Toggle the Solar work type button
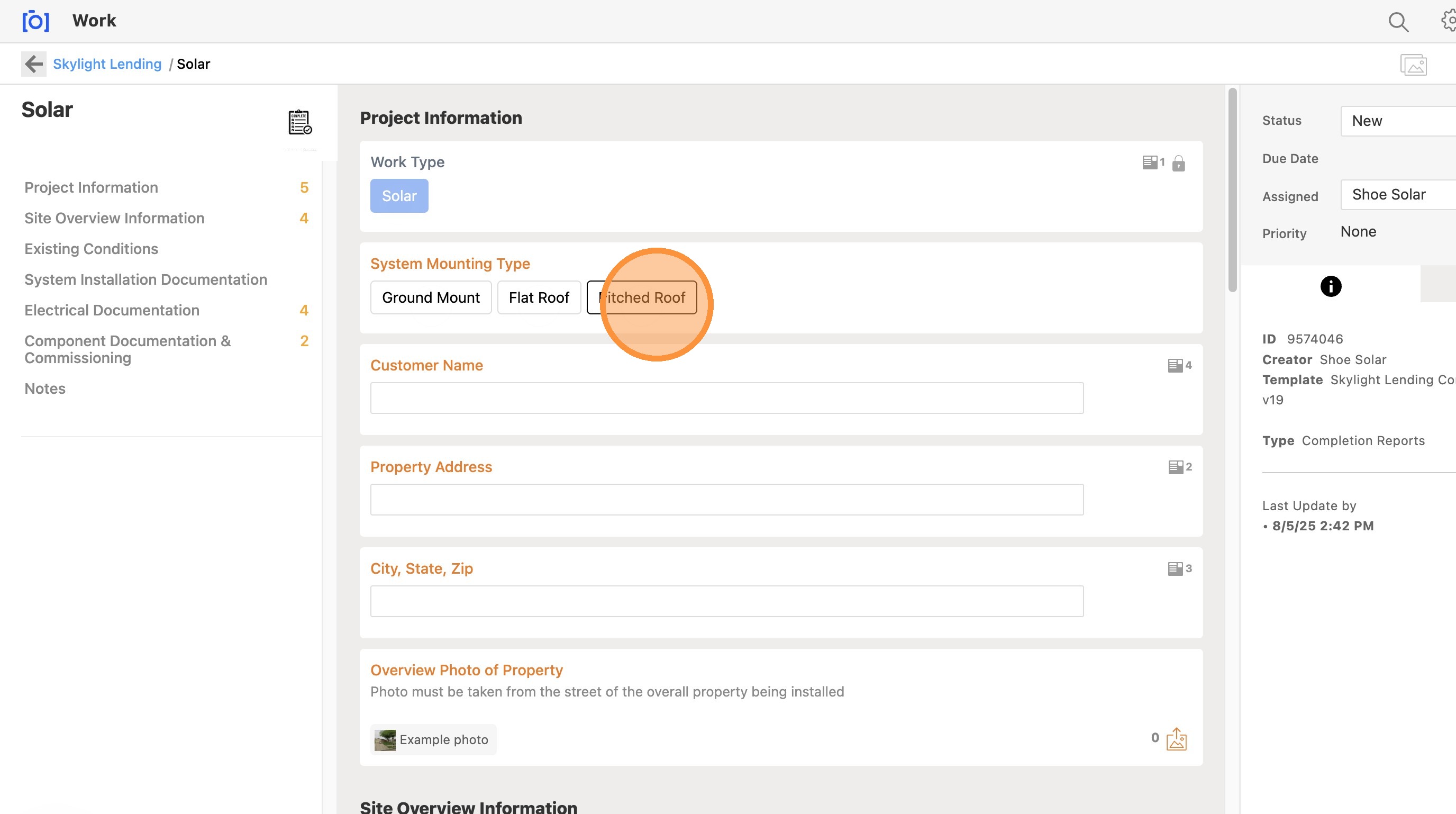 (x=399, y=196)
